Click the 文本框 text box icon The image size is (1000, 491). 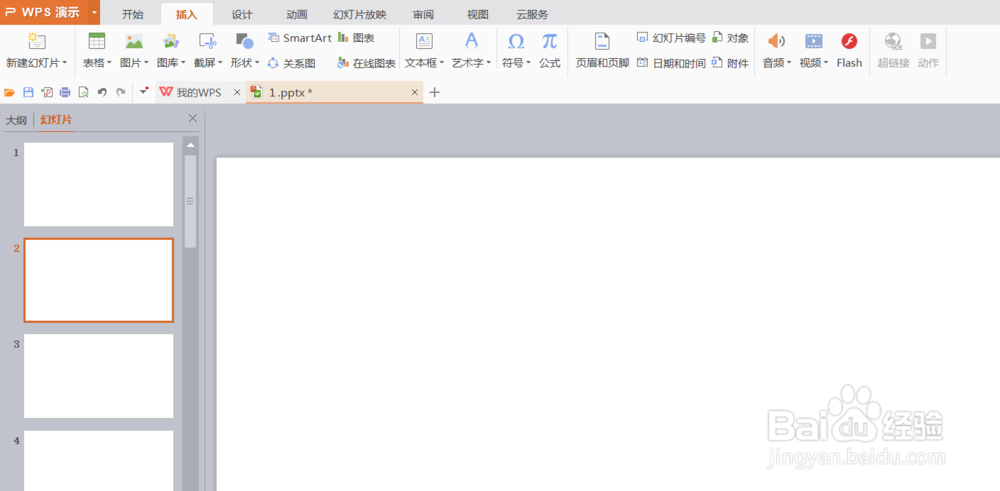424,41
